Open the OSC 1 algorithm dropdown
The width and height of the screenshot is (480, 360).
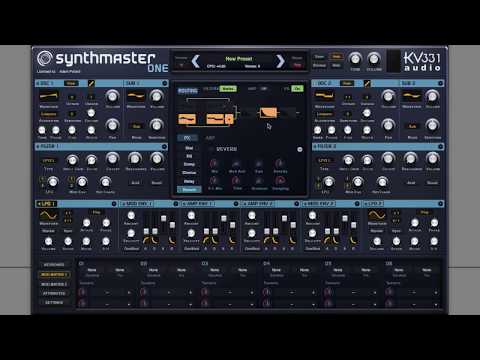click(x=49, y=114)
